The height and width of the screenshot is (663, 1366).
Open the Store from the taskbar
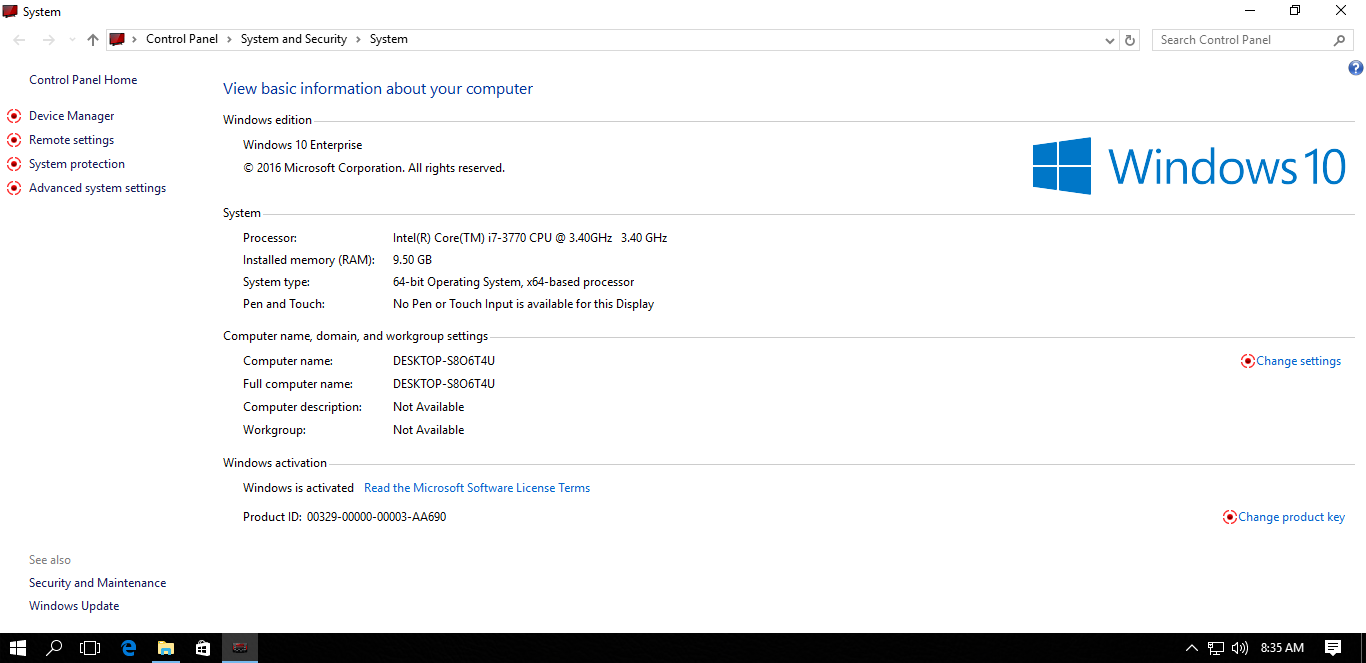pos(203,648)
